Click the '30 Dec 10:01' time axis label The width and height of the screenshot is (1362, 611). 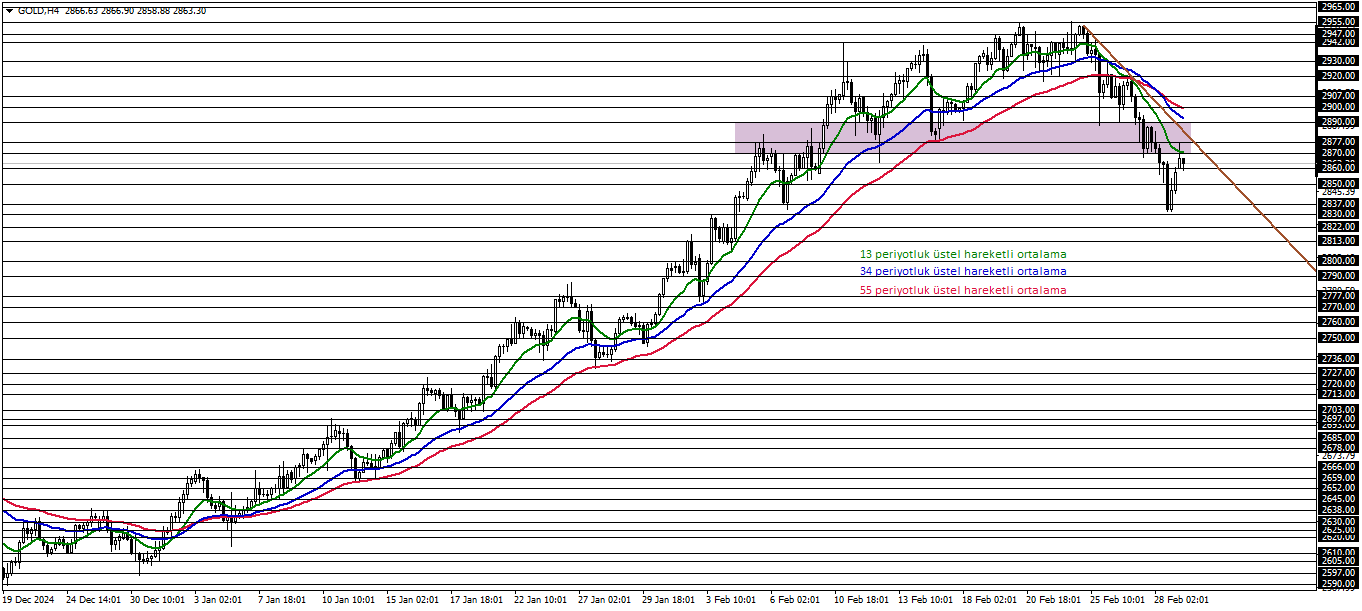coord(157,600)
